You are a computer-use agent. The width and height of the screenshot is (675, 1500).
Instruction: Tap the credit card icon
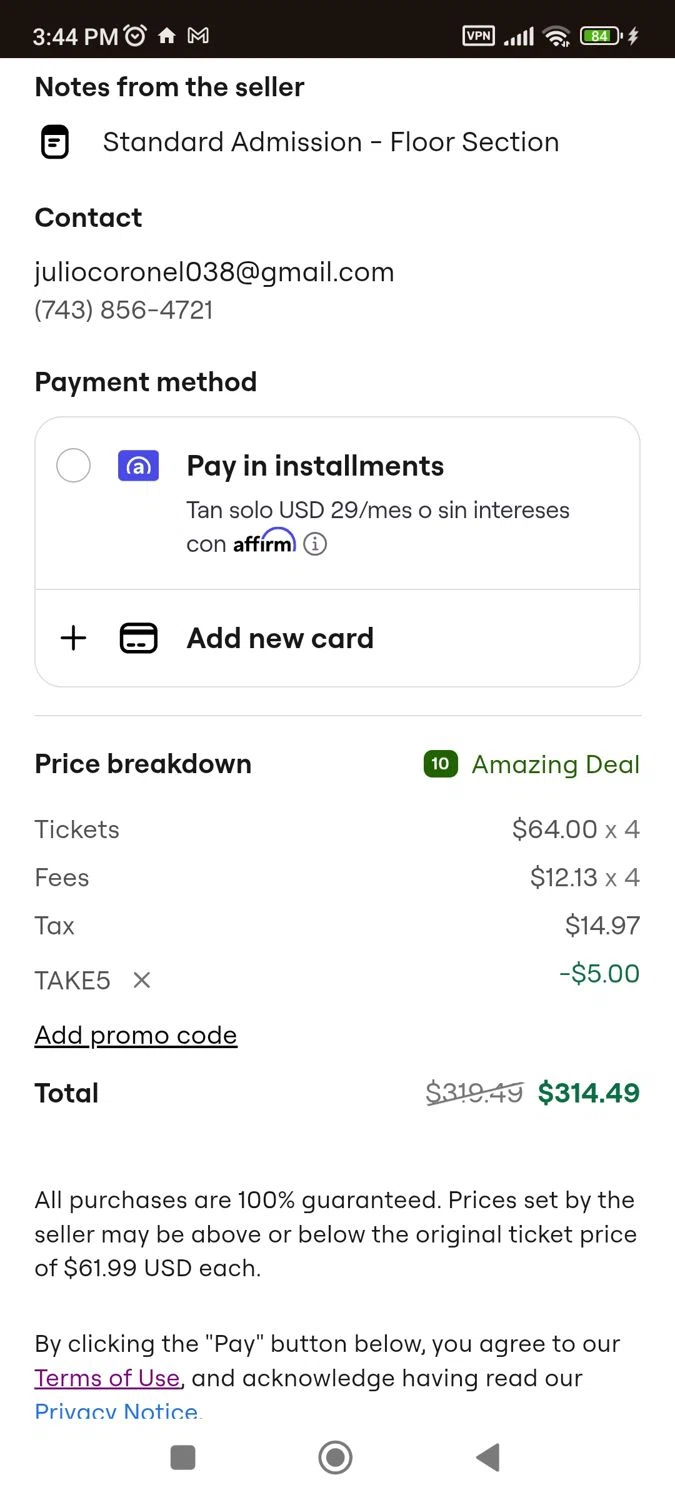coord(139,638)
